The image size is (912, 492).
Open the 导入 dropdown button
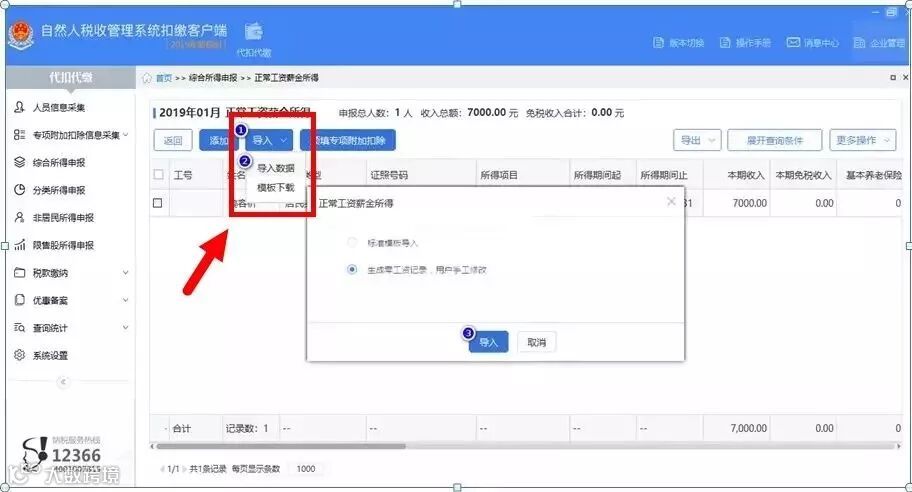pyautogui.click(x=269, y=140)
